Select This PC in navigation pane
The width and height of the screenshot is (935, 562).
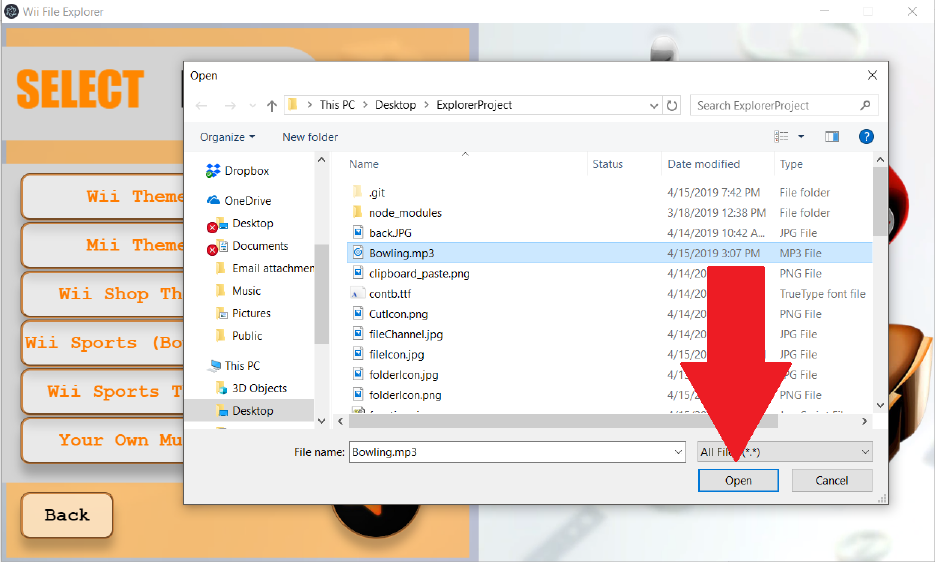[235, 366]
